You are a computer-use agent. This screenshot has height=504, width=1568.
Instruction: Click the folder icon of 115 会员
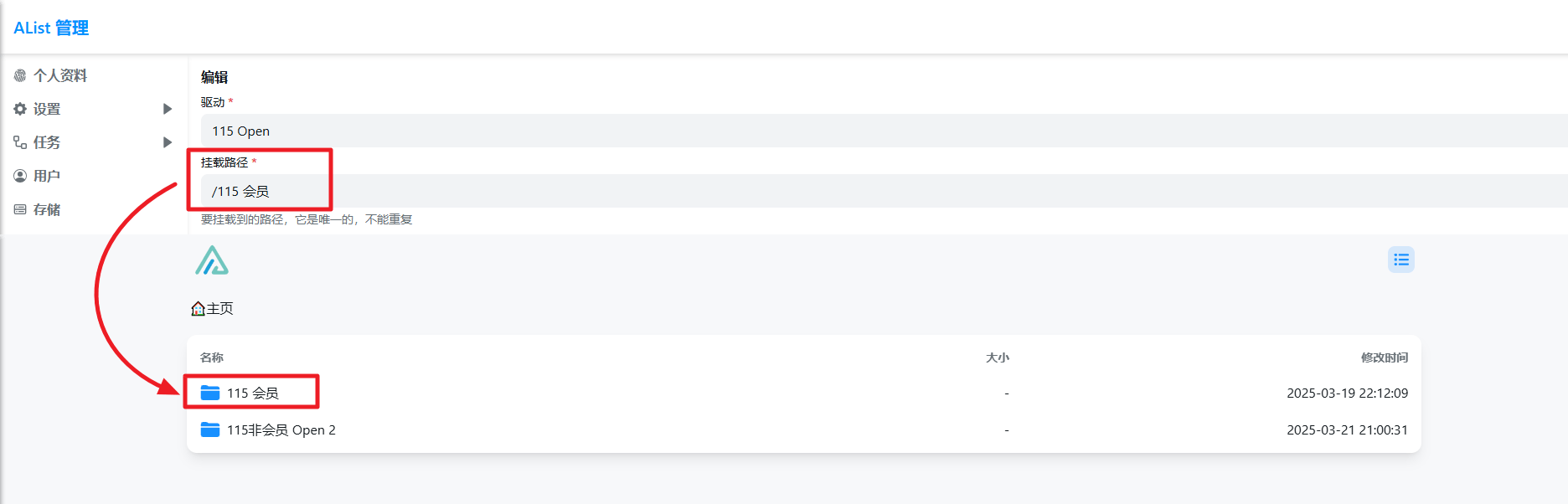210,393
